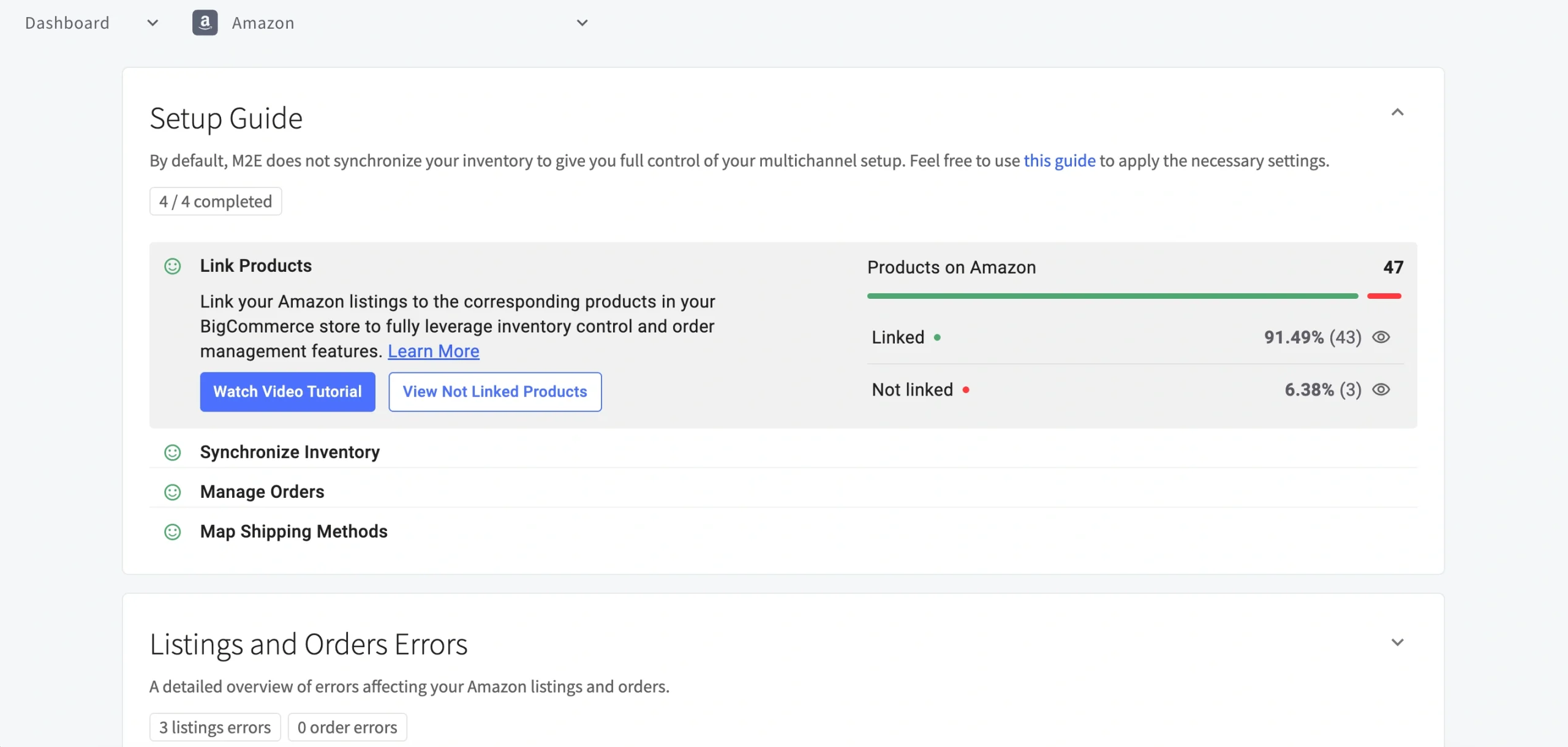
Task: Click the red dot beside Not linked
Action: point(966,390)
